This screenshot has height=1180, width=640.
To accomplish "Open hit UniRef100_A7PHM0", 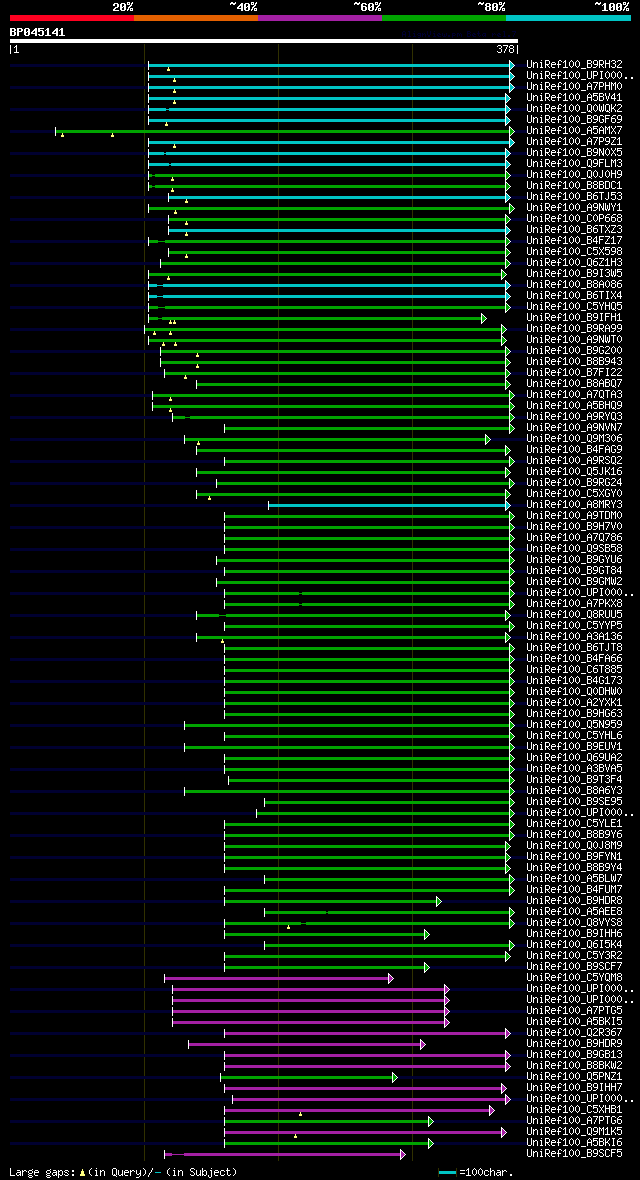I will [x=574, y=87].
